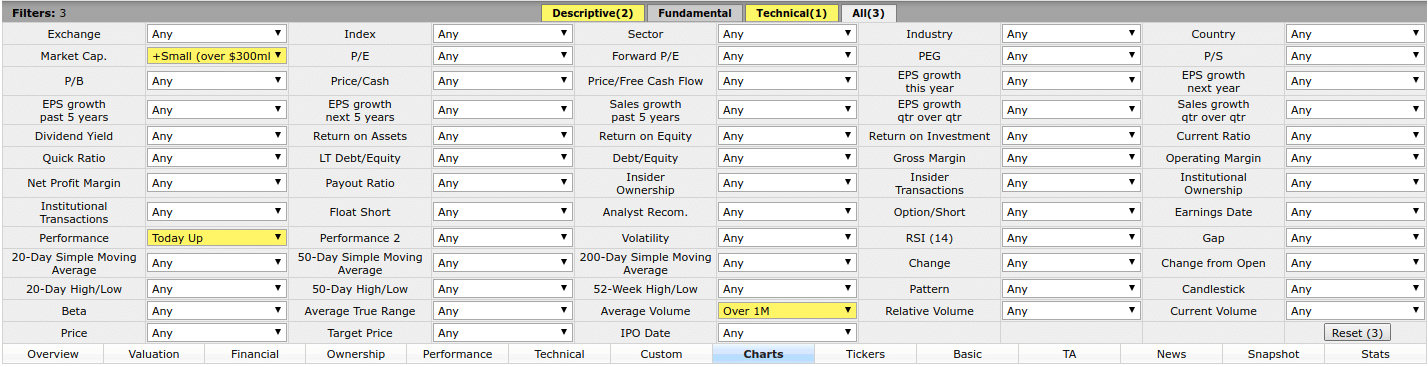This screenshot has width=1428, height=367.
Task: Open the Stats view tab
Action: [1375, 354]
